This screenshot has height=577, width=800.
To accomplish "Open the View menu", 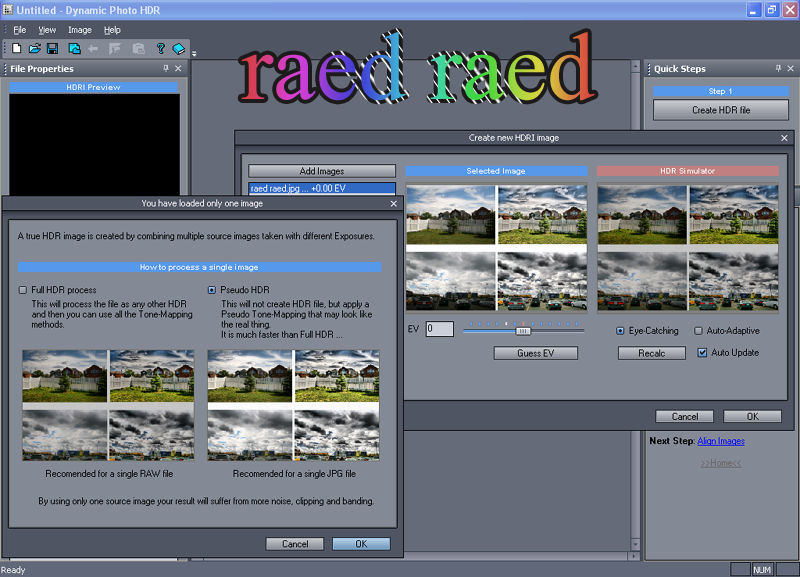I will coord(47,30).
